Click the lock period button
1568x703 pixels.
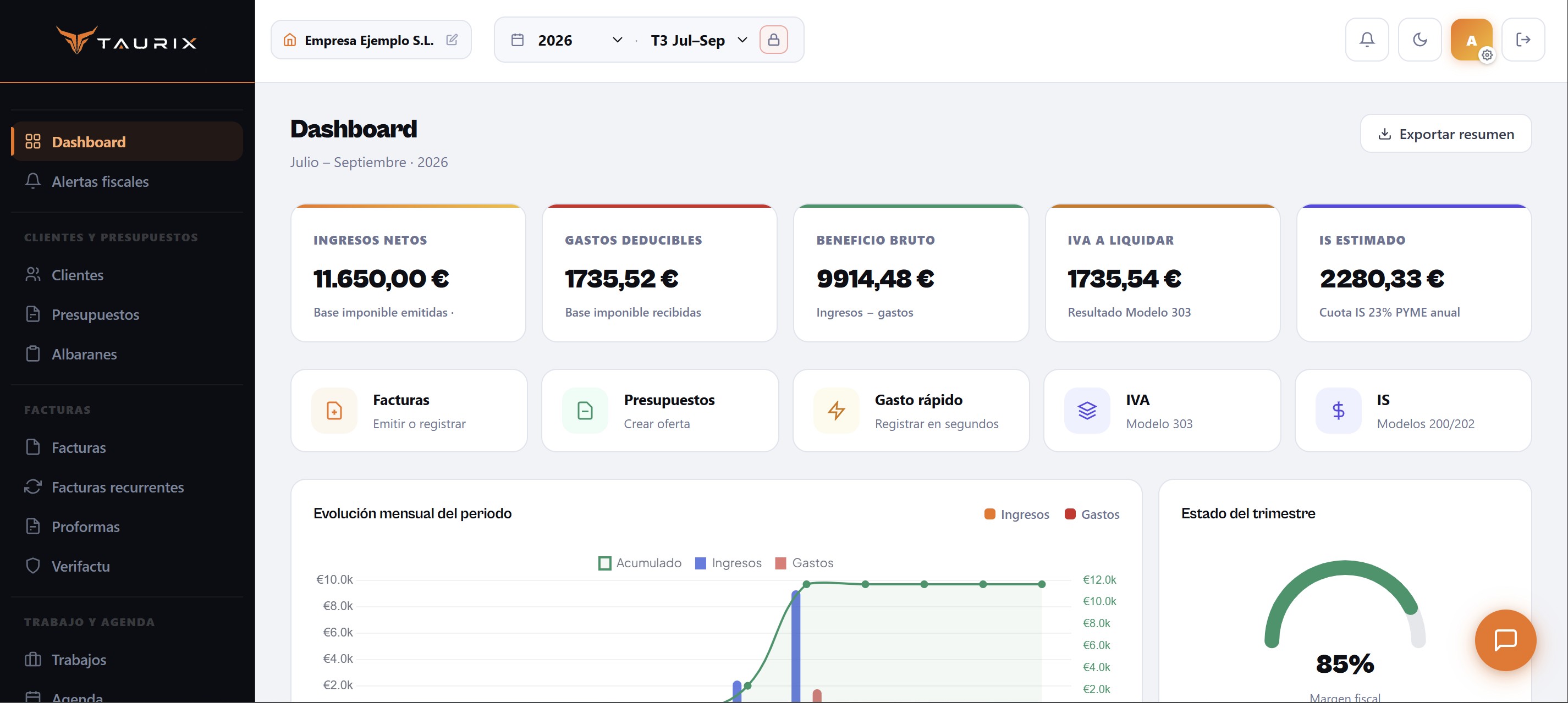coord(773,40)
